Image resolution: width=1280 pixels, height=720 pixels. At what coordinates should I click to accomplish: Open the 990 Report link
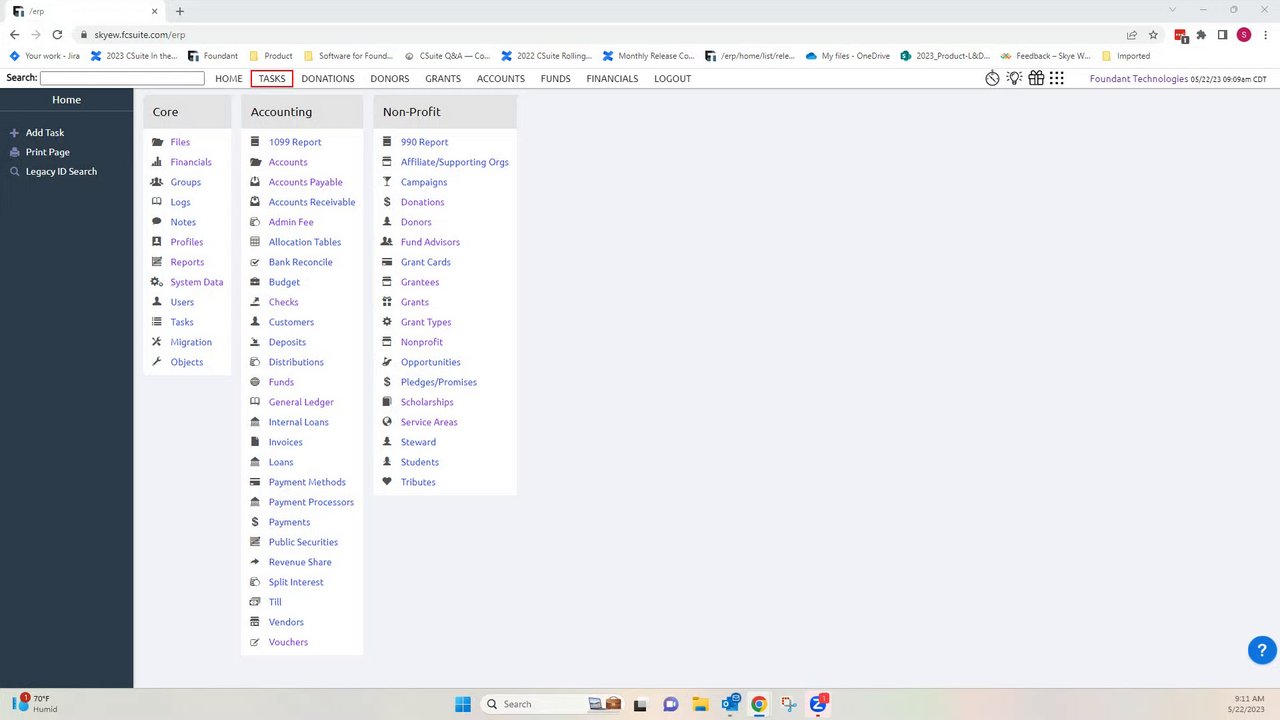(425, 142)
